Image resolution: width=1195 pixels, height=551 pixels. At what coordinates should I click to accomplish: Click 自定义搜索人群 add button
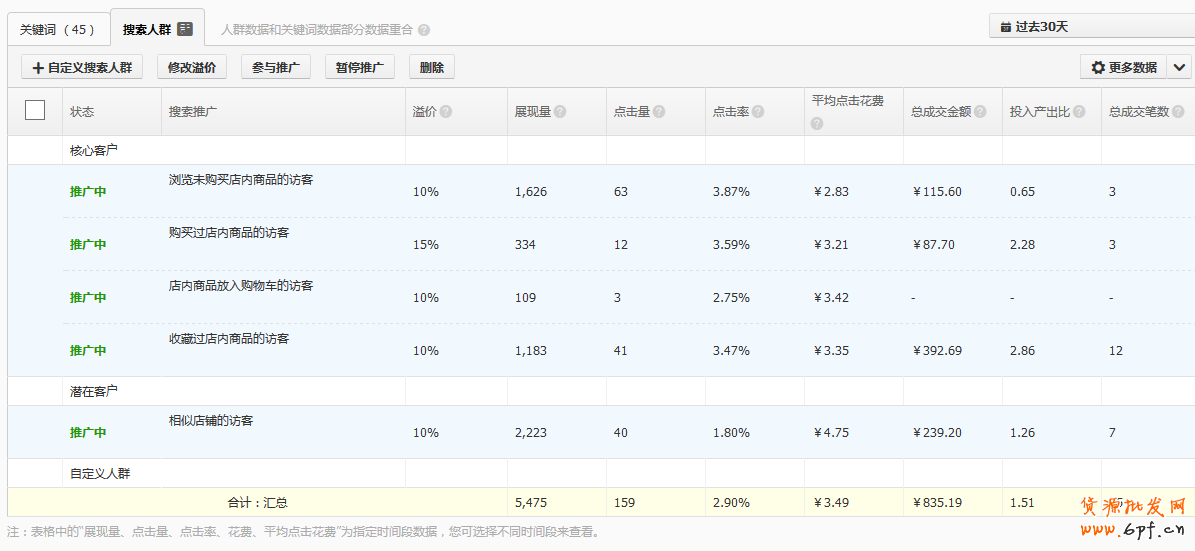pos(82,67)
